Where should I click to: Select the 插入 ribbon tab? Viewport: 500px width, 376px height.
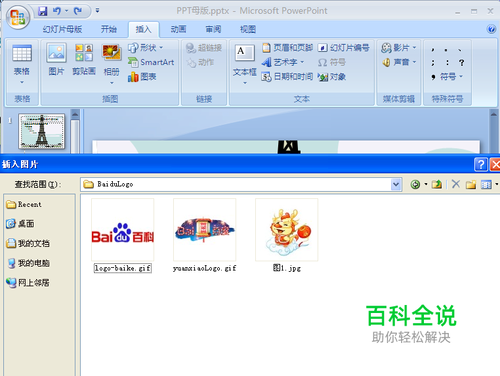coord(143,29)
